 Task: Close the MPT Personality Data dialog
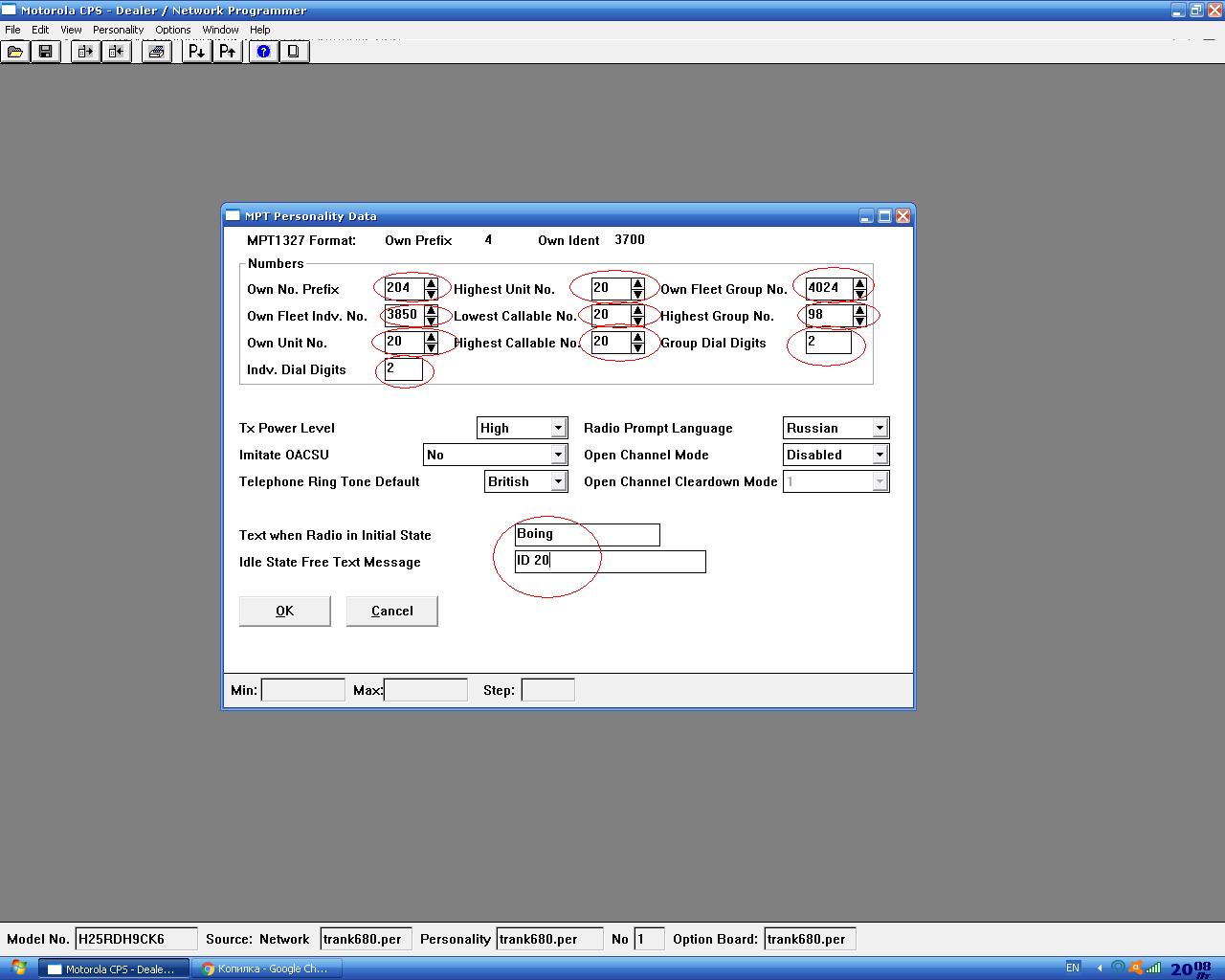pyautogui.click(x=902, y=216)
